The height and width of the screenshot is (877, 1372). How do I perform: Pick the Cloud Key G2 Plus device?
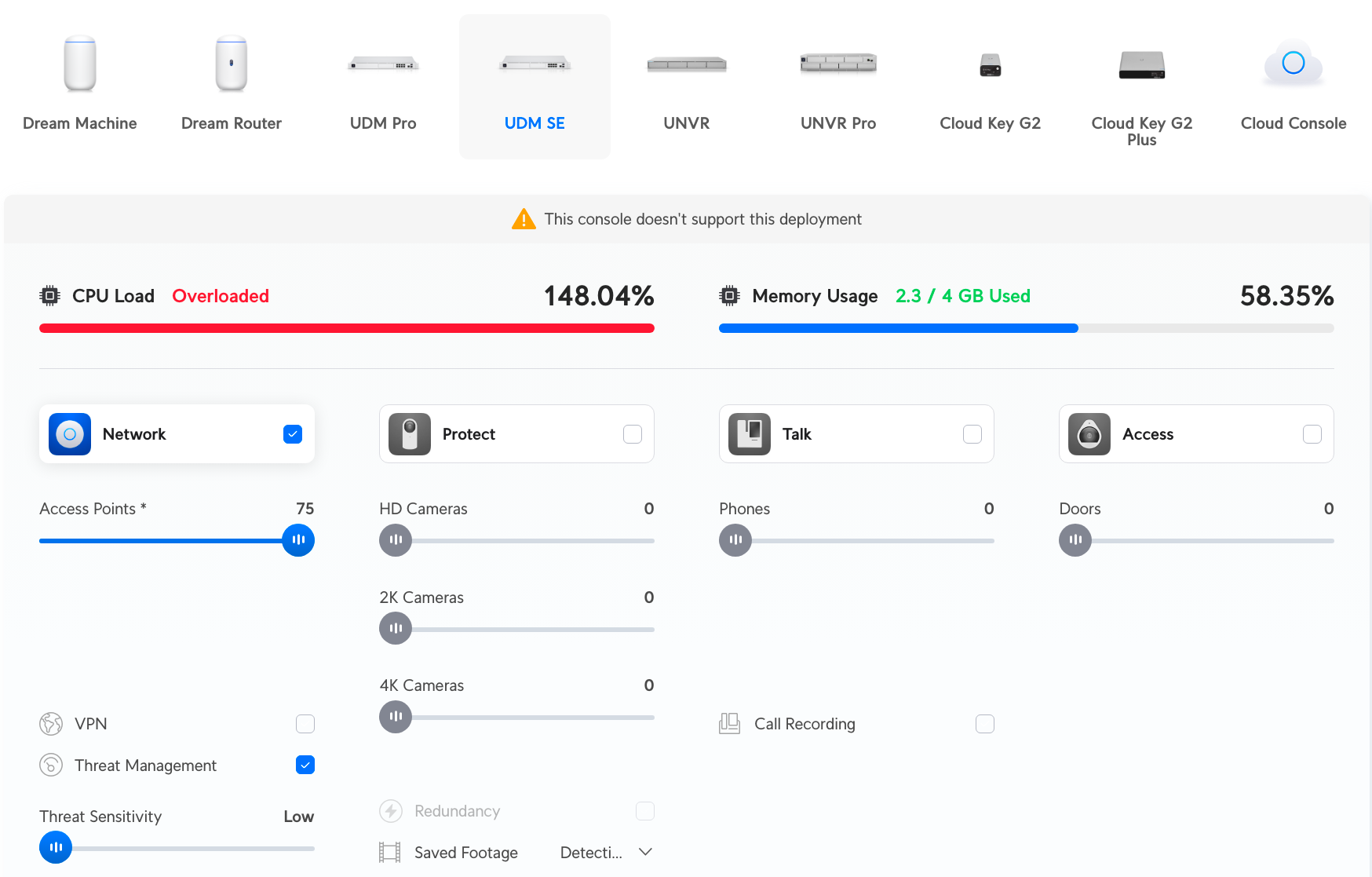tap(1141, 65)
